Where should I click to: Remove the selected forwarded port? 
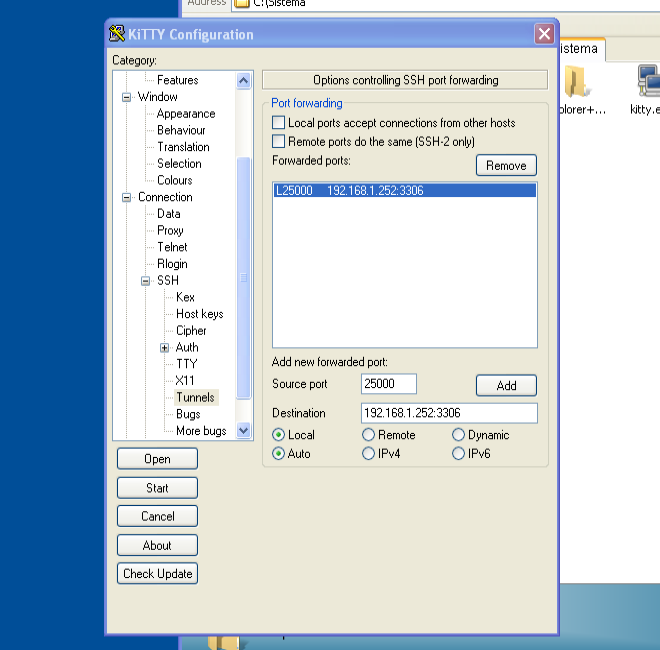click(x=506, y=165)
